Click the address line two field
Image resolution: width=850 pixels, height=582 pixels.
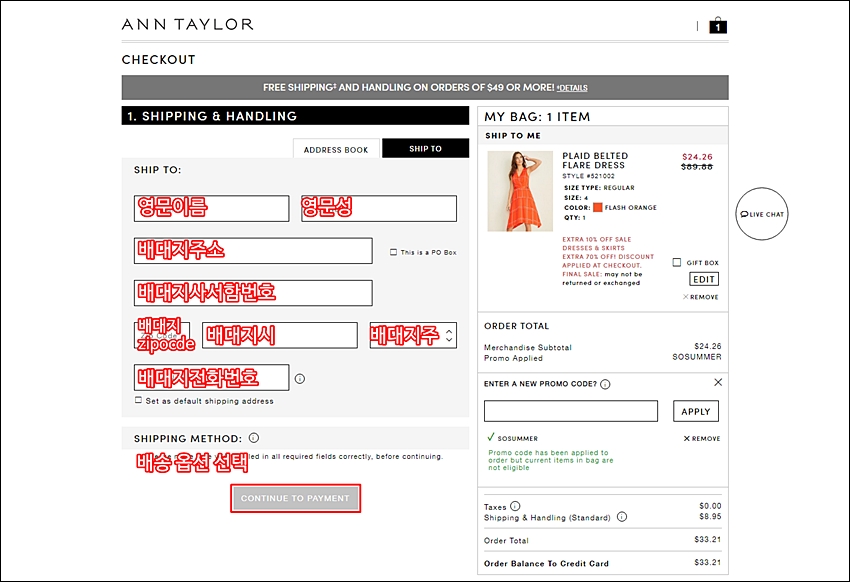[x=253, y=293]
